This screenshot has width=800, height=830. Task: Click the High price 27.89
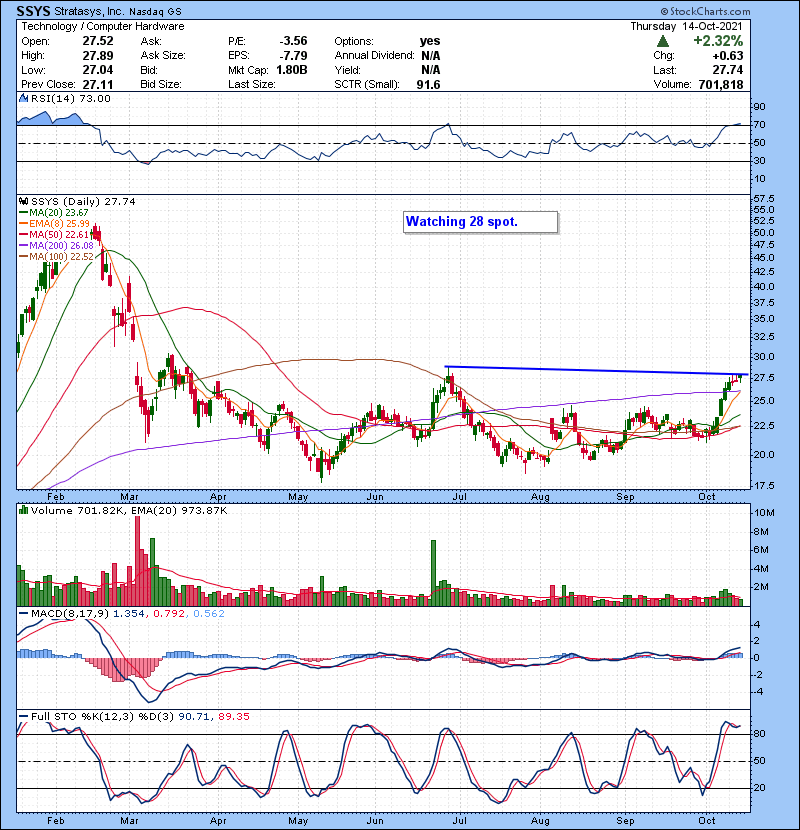pyautogui.click(x=97, y=56)
